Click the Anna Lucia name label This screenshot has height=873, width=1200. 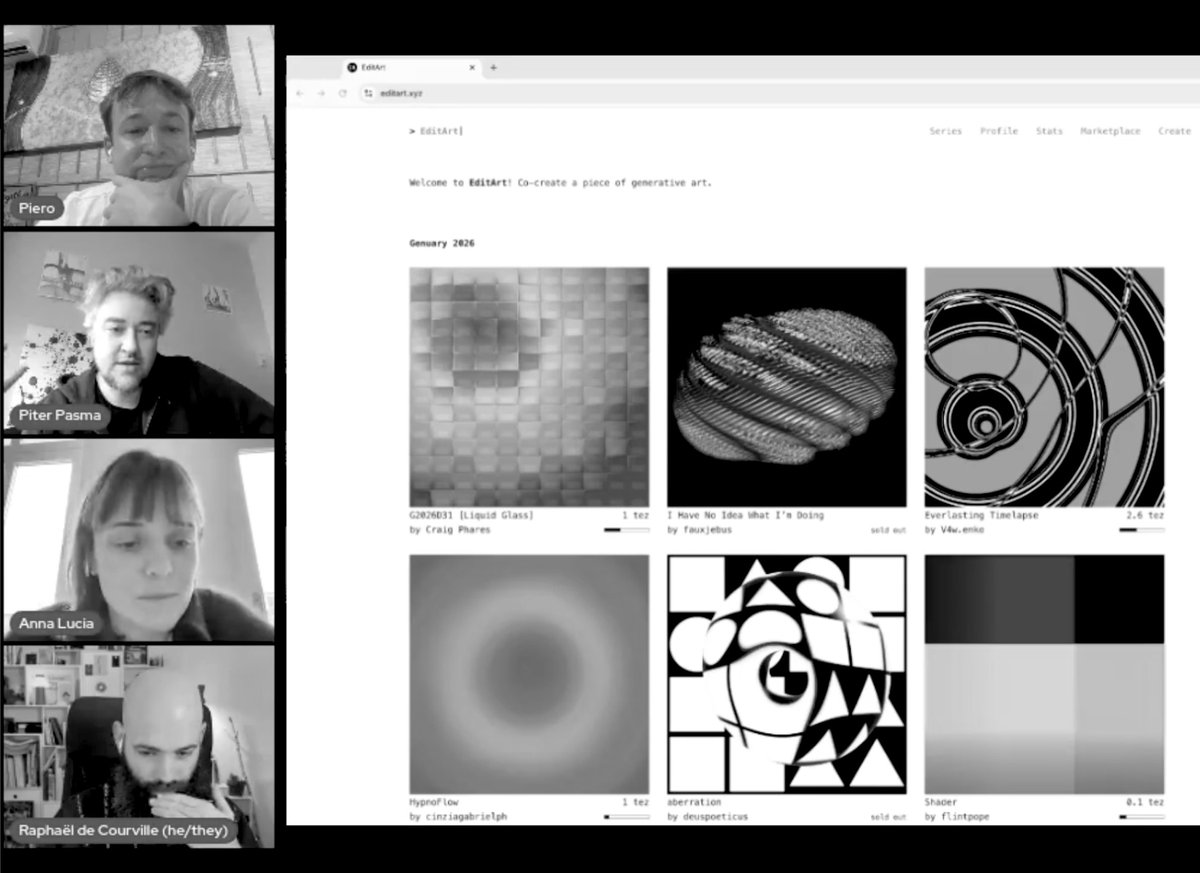coord(56,623)
